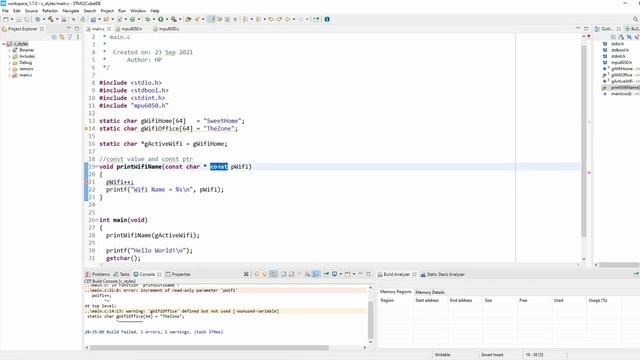
Task: Click the editor vertical scrollbar
Action: click(584, 141)
